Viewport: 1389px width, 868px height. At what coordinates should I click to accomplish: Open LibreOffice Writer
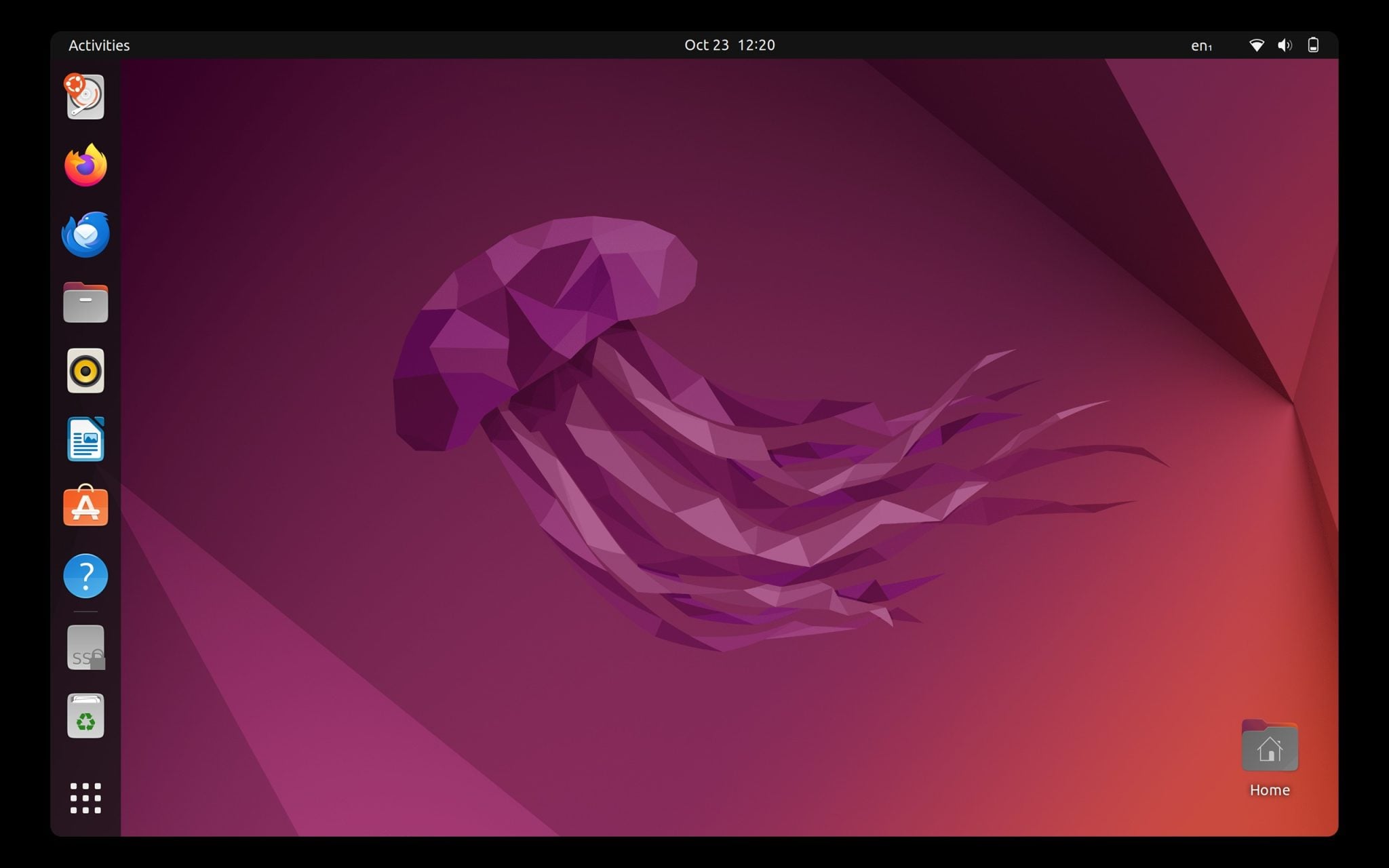(85, 439)
